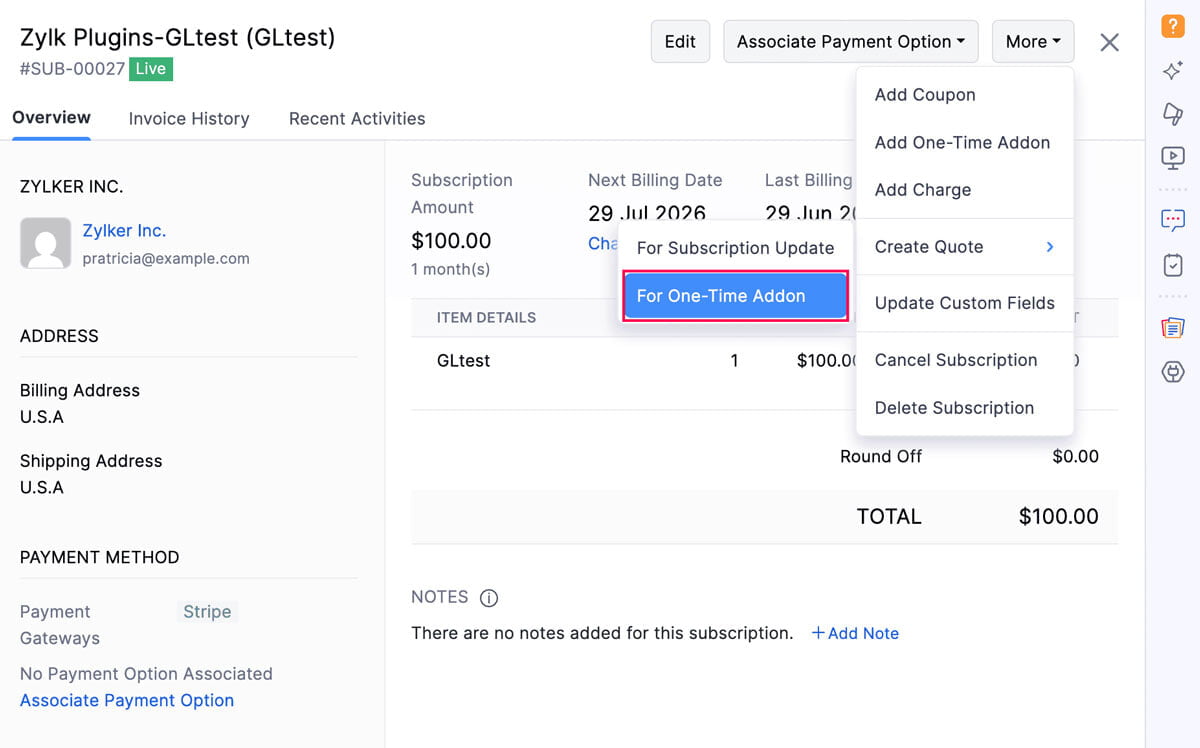Click No Payment Option Associated text

tap(146, 674)
